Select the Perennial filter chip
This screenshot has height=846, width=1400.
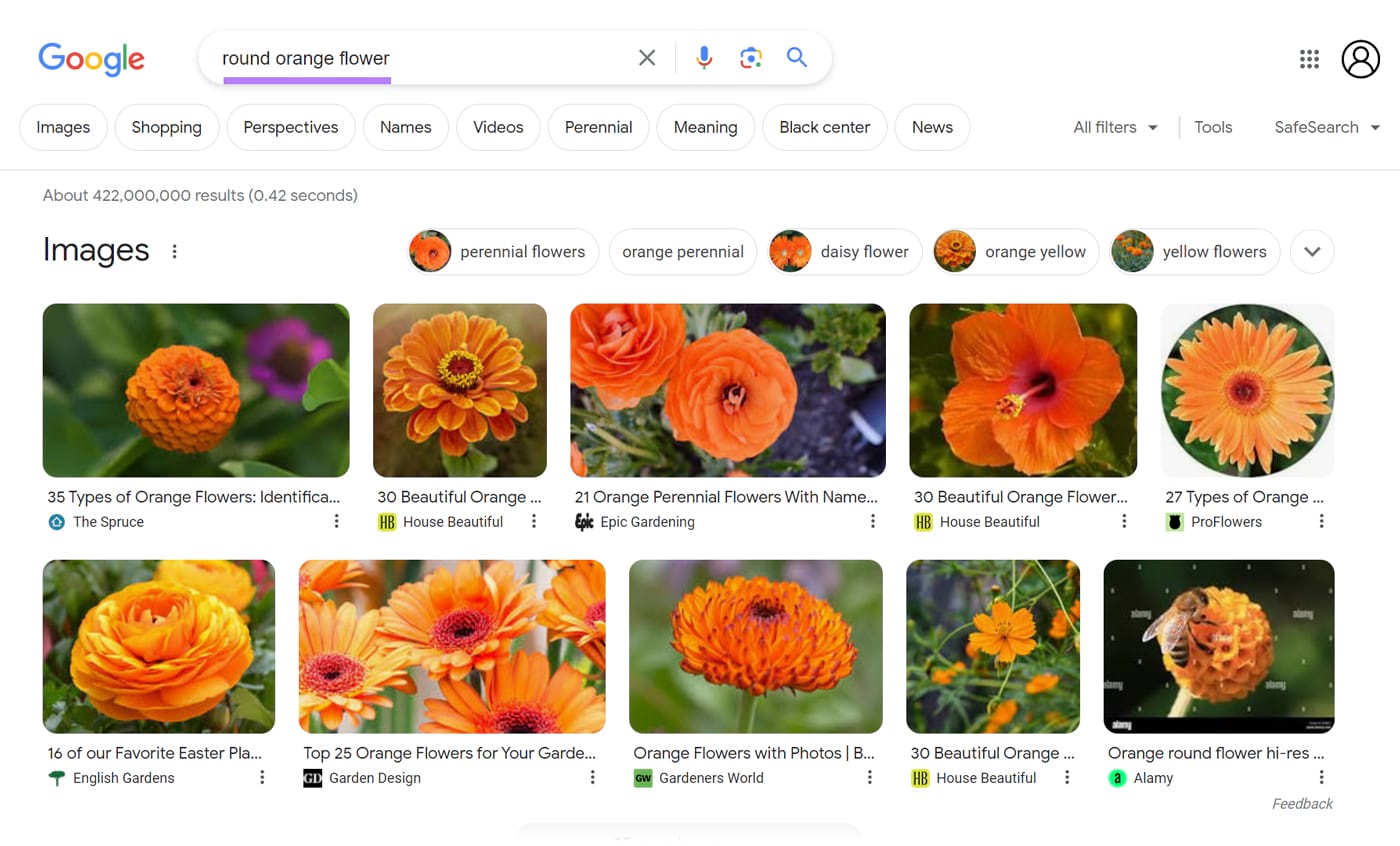[598, 127]
